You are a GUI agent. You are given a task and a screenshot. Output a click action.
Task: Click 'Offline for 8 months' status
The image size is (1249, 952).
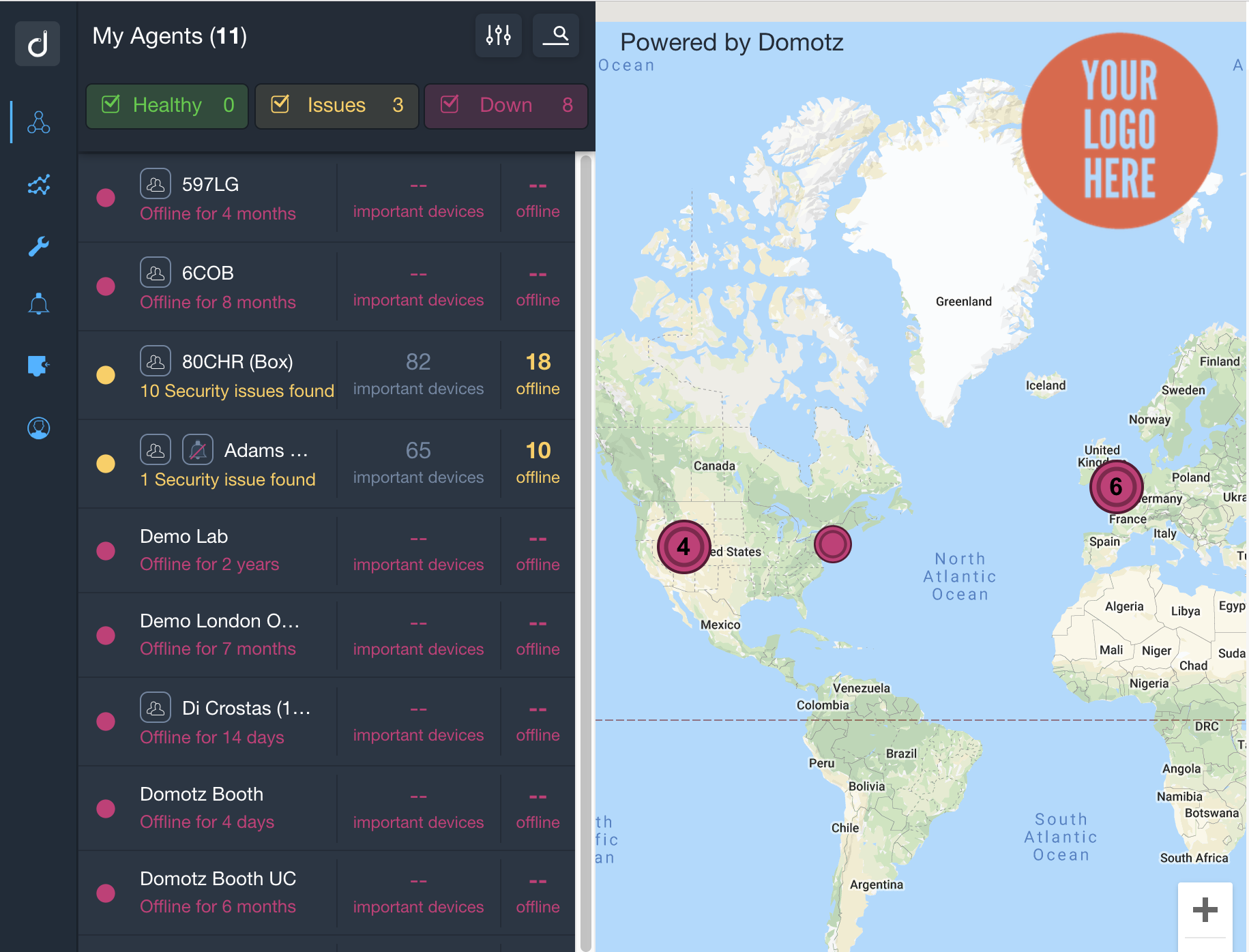coord(218,302)
